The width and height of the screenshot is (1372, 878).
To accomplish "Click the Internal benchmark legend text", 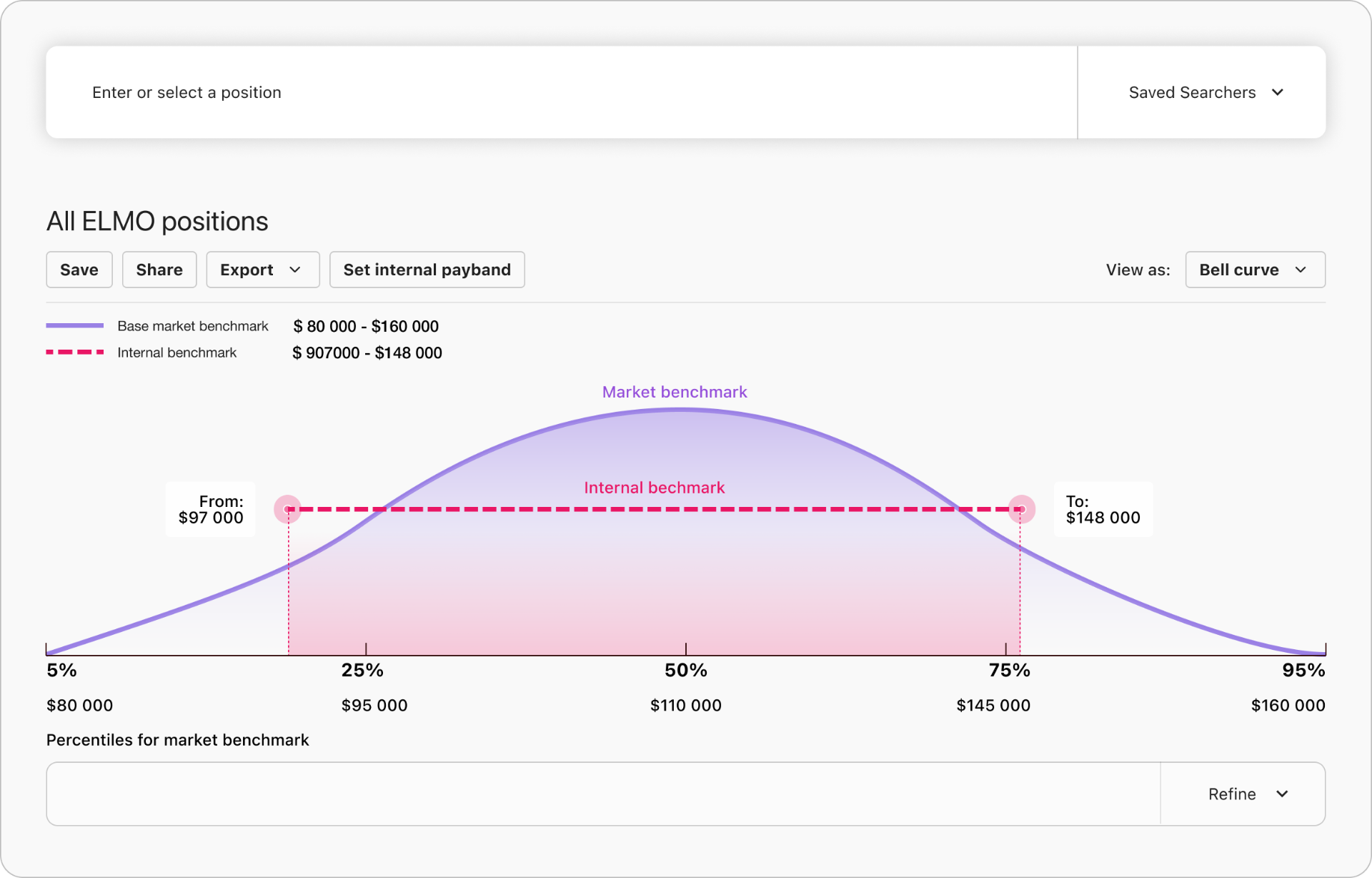I will tap(177, 352).
